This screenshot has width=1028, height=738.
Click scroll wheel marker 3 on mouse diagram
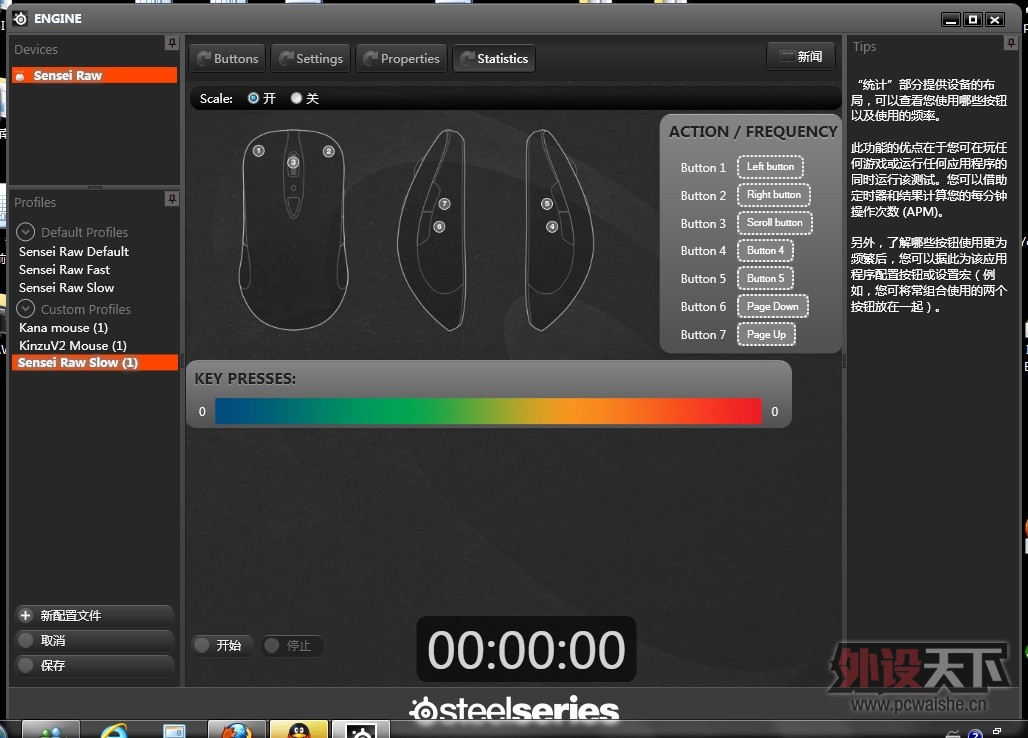pyautogui.click(x=293, y=162)
